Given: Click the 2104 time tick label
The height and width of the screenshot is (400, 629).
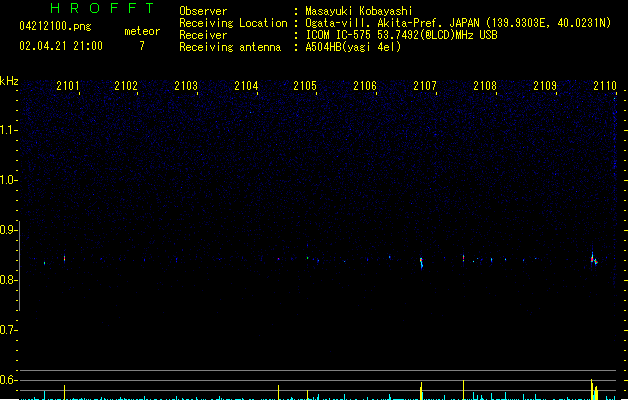Looking at the screenshot, I should pos(246,86).
